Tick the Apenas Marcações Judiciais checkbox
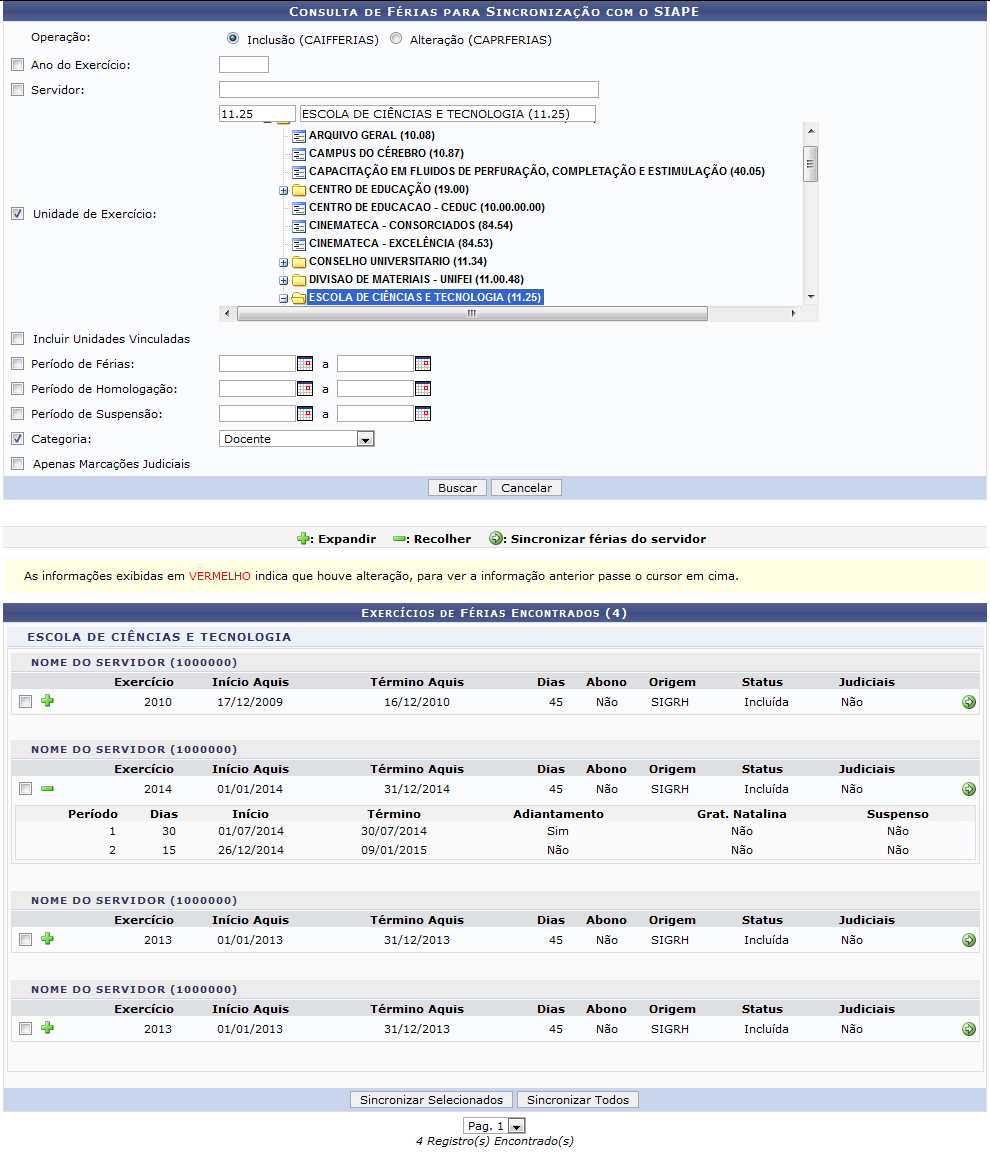This screenshot has width=990, height=1161. (17, 464)
